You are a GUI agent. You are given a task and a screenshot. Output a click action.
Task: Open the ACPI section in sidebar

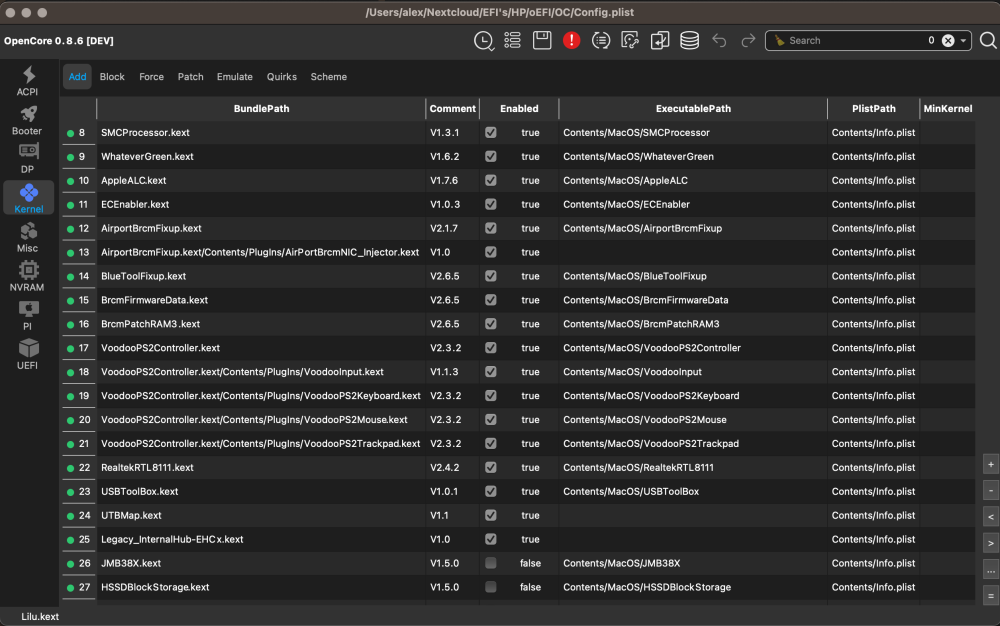27,81
